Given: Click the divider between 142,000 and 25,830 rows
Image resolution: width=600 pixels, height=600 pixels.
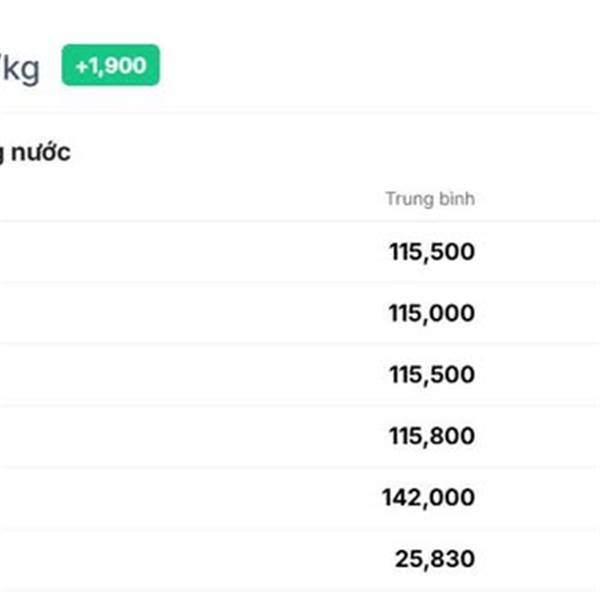Looking at the screenshot, I should pos(300,529).
